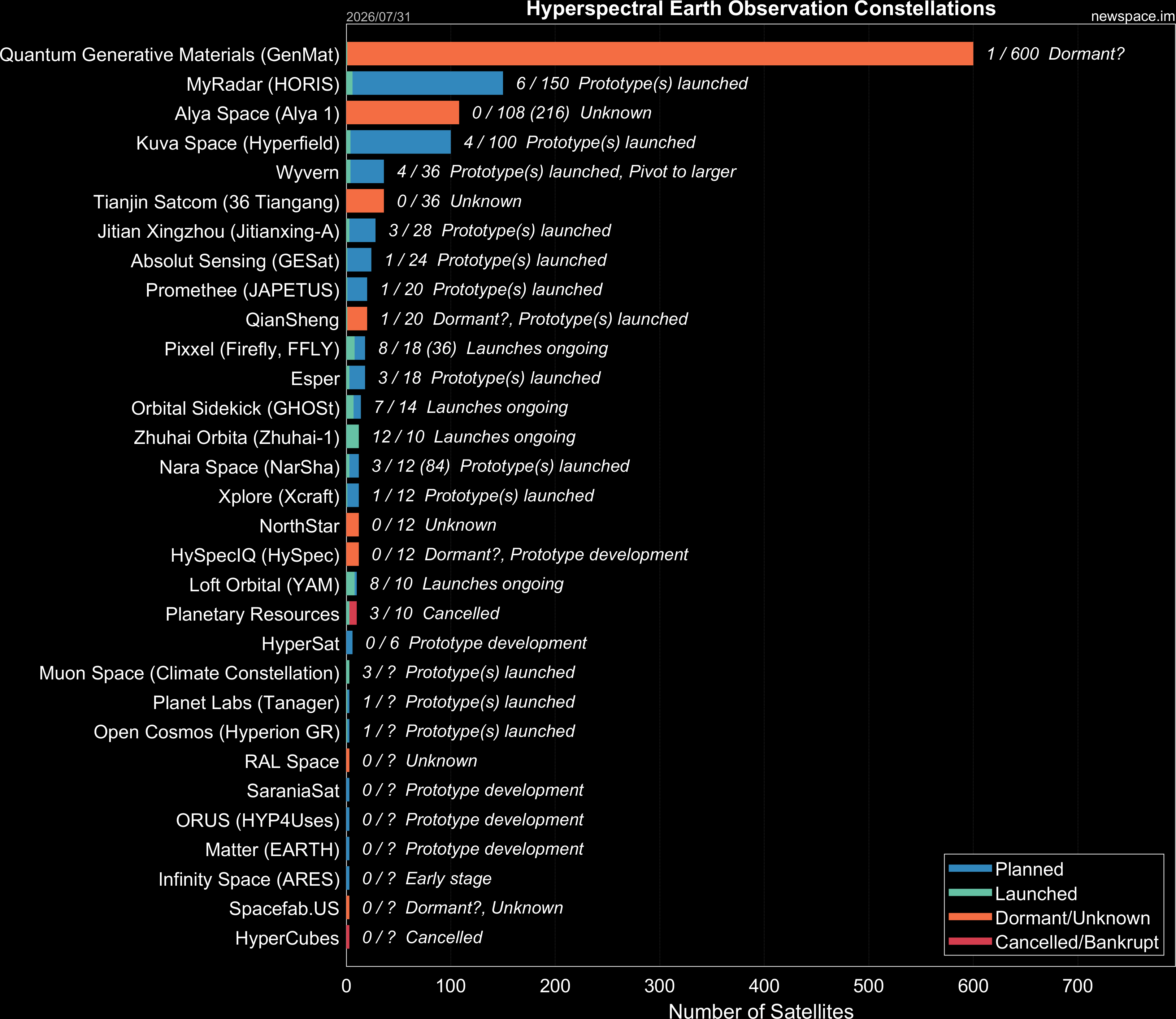Click the orange Dormant/Unknown legend swatch
The width and height of the screenshot is (1176, 1019).
pyautogui.click(x=970, y=917)
